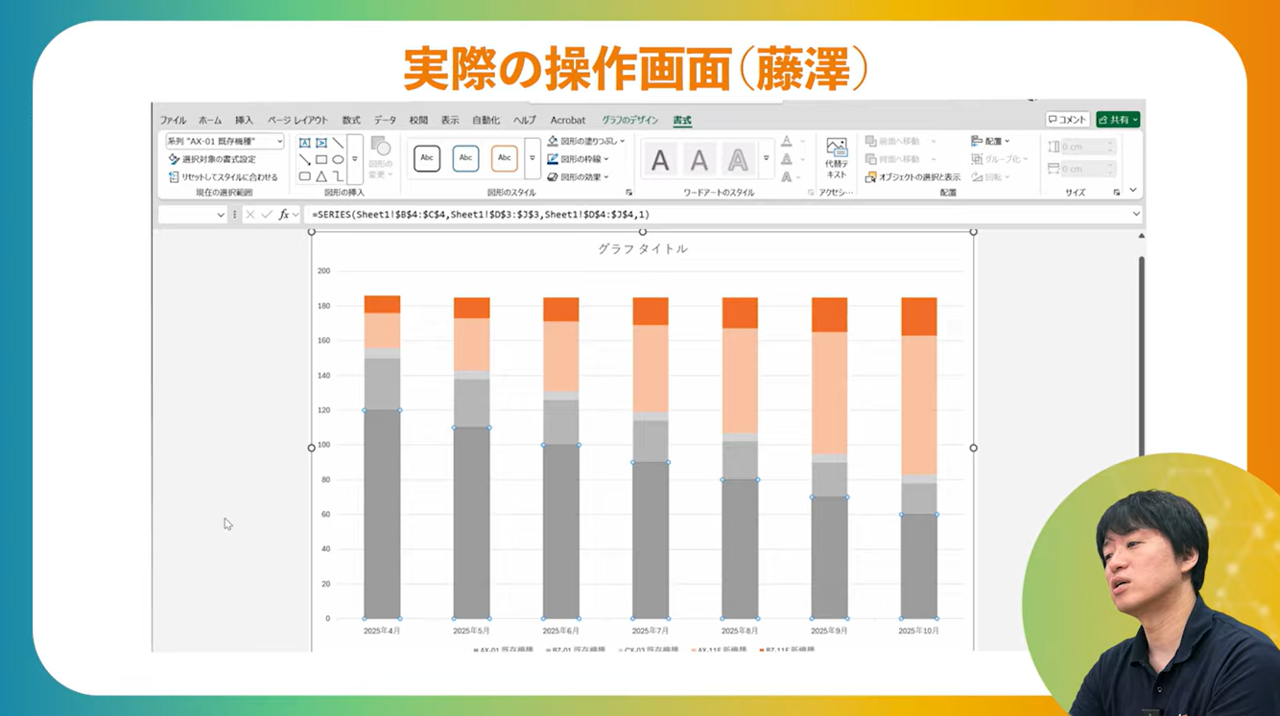This screenshot has width=1280, height=716.
Task: Apply the black-outlined Abc shape style
Action: pyautogui.click(x=427, y=158)
